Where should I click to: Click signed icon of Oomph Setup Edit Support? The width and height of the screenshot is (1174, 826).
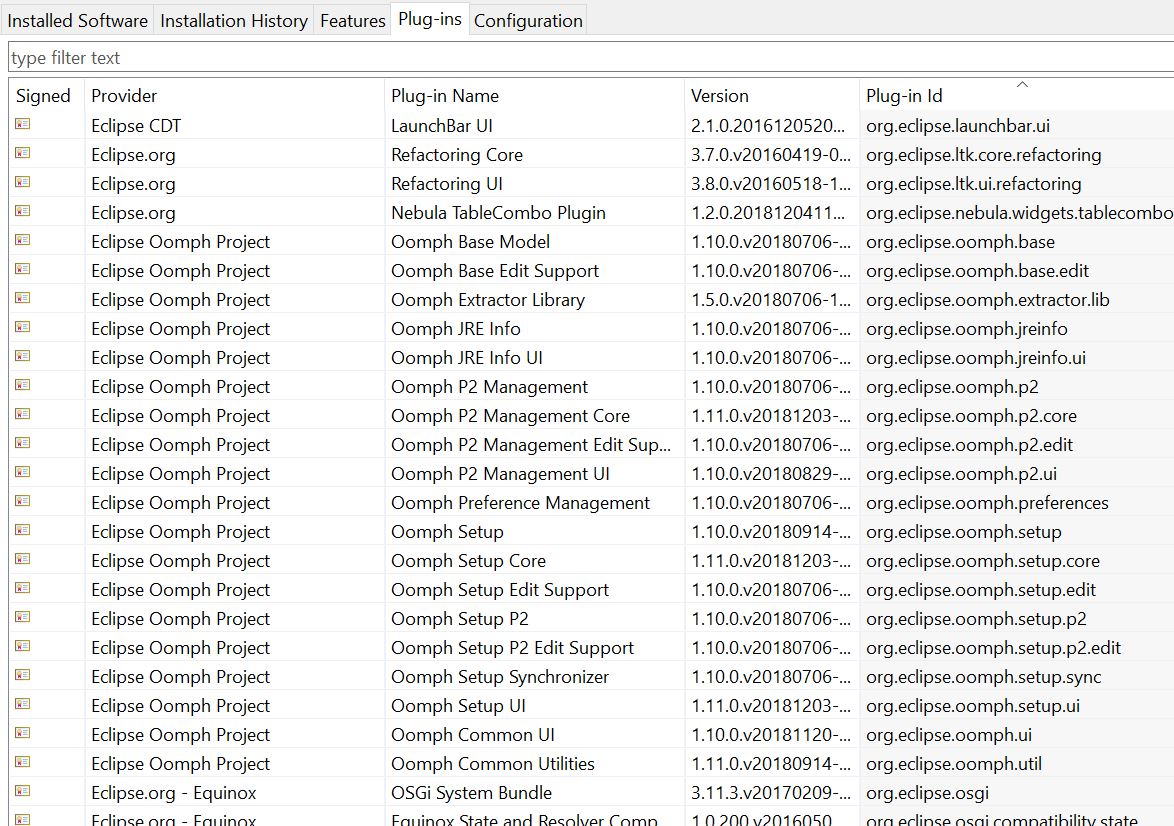click(22, 589)
